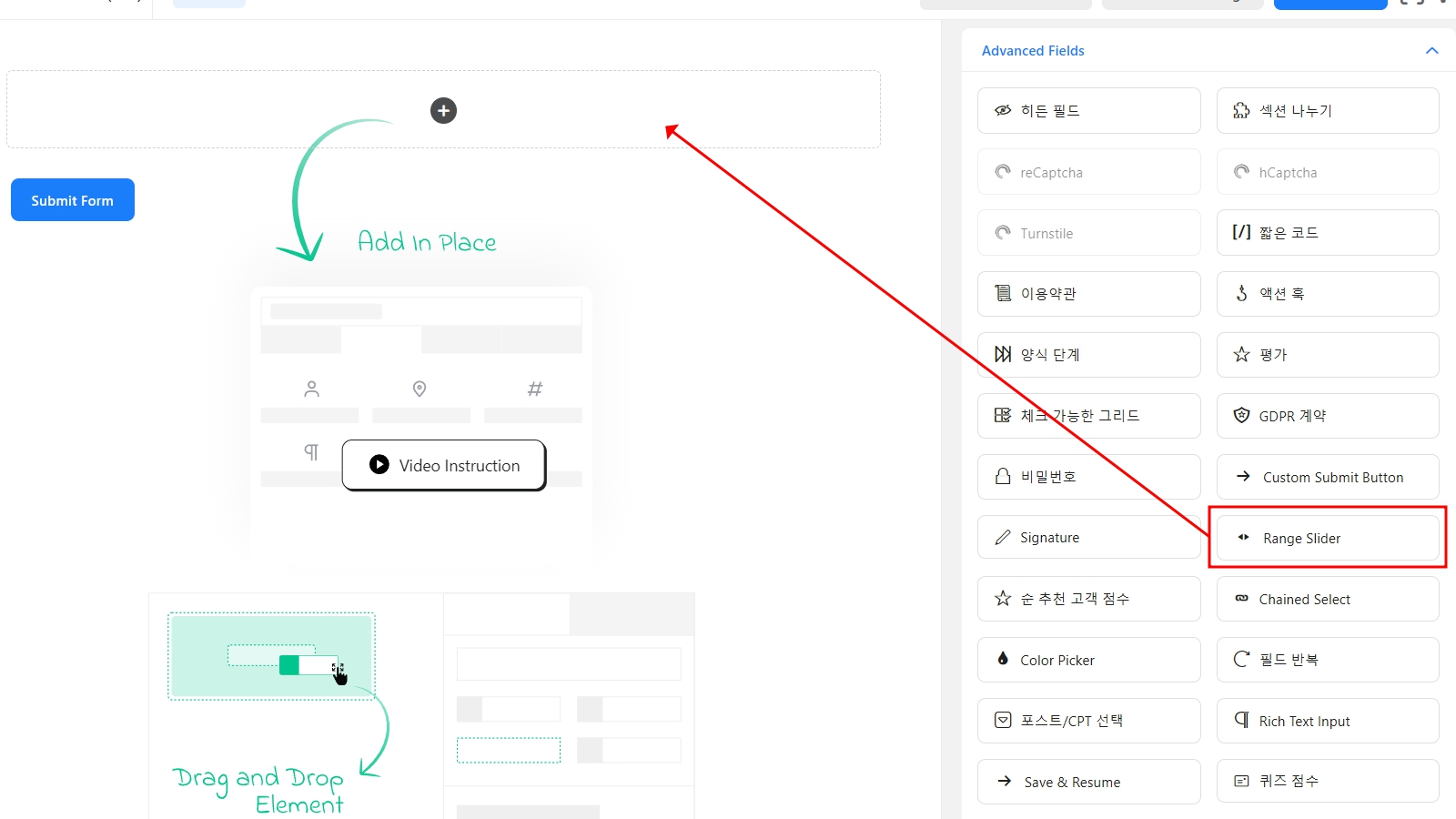
Task: Click the Submit Form button
Action: click(73, 199)
